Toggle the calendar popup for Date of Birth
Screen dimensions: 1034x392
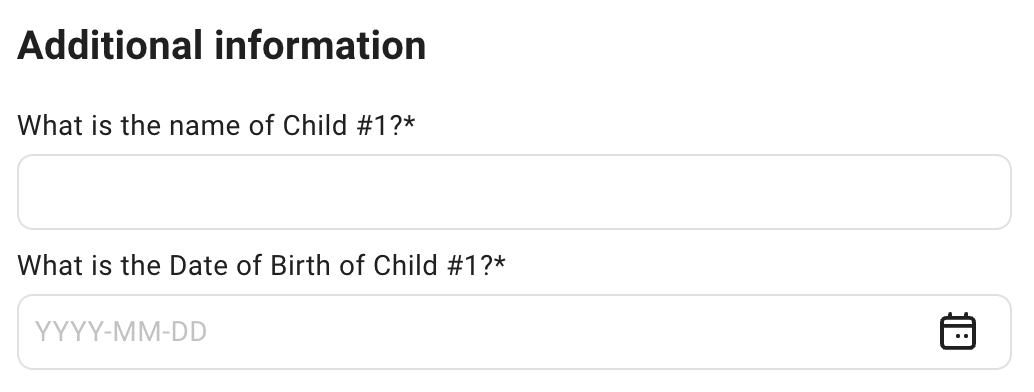[x=958, y=331]
